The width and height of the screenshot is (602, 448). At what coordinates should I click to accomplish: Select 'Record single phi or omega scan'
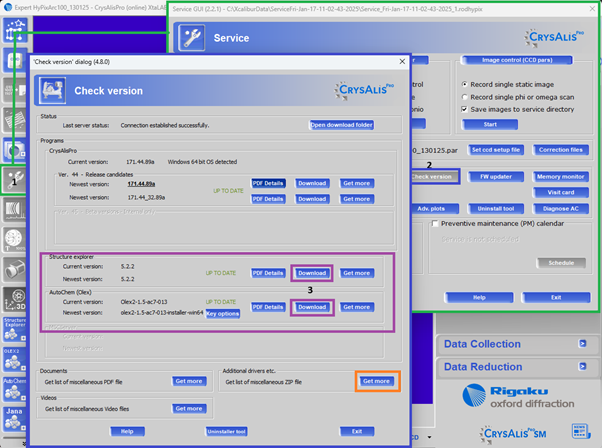pos(465,97)
